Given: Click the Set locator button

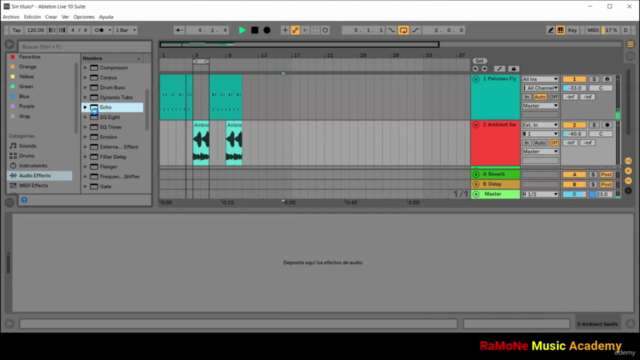Looking at the screenshot, I should (480, 61).
